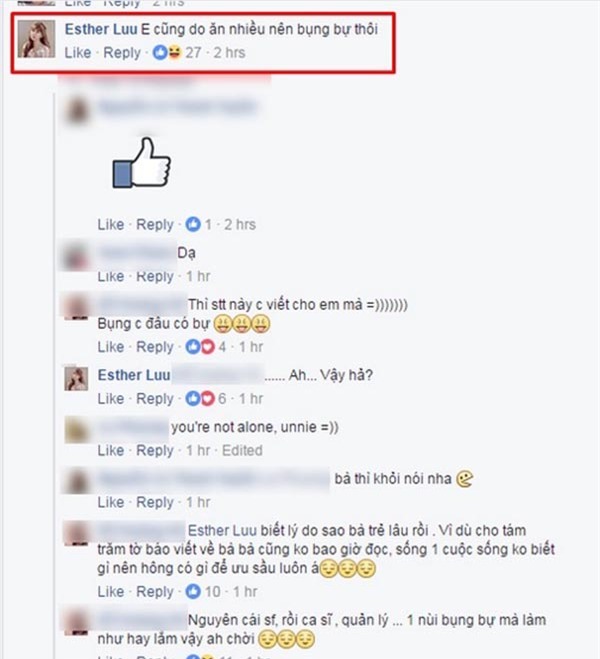Image resolution: width=600 pixels, height=659 pixels.
Task: Open small Esther Luu avatar on reply
Action: [x=76, y=379]
